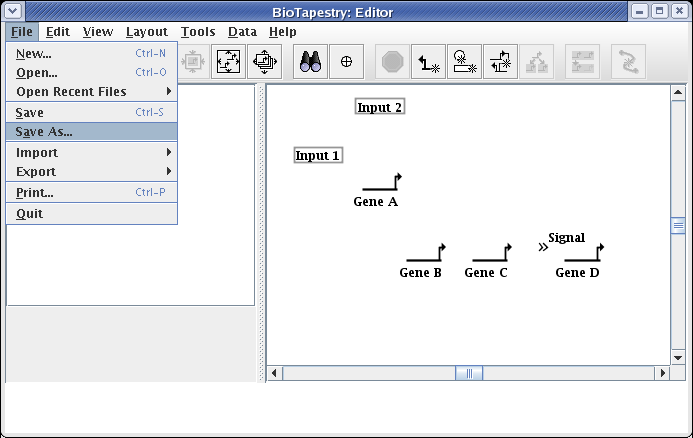Click the vertical scrollbar down arrow
The image size is (693, 438).
[678, 357]
